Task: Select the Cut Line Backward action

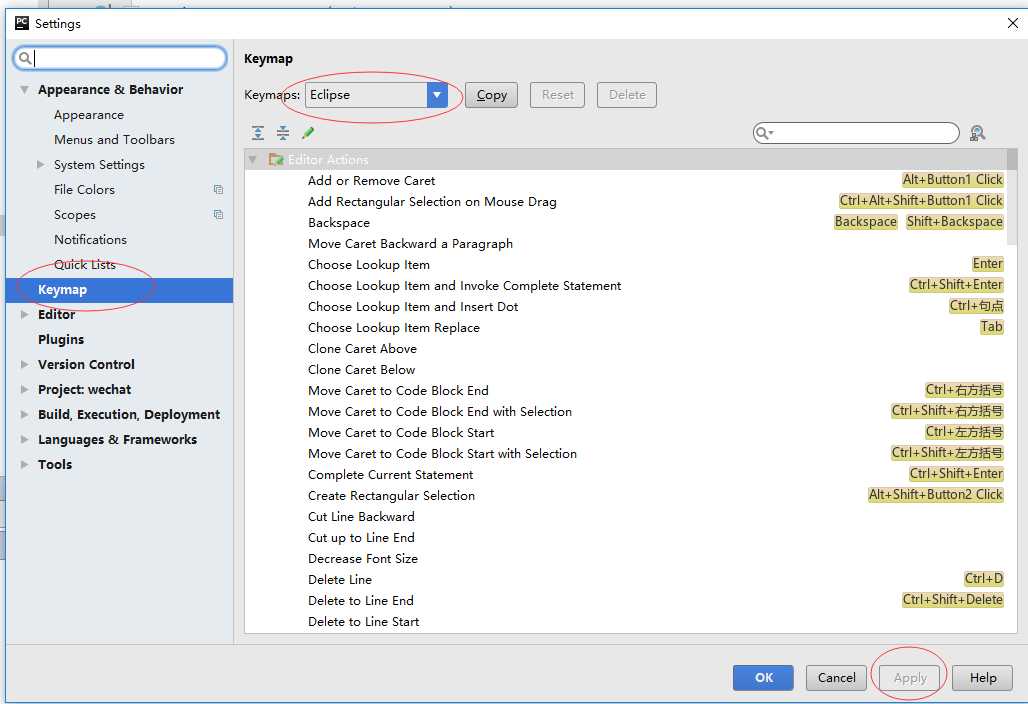Action: click(x=361, y=517)
